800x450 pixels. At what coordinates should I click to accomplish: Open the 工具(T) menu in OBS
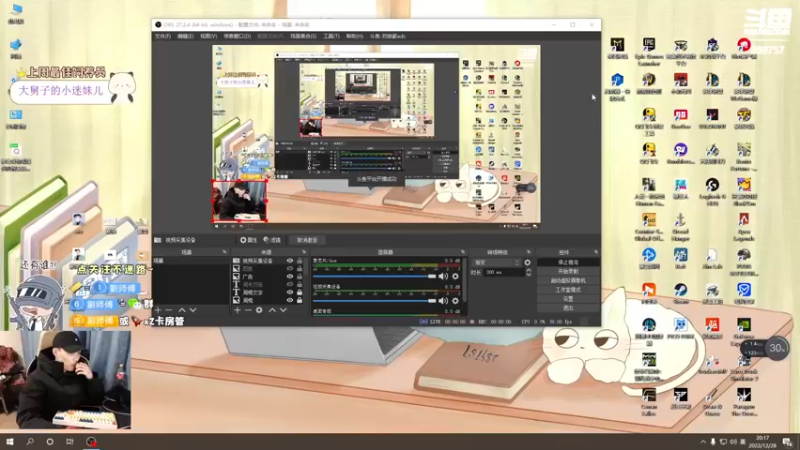331,36
